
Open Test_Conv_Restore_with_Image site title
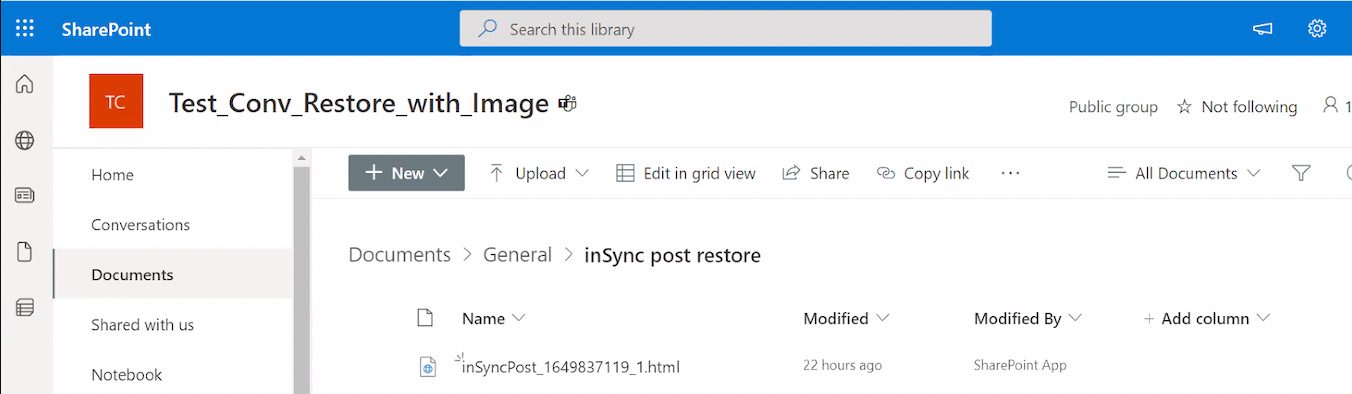coord(359,103)
